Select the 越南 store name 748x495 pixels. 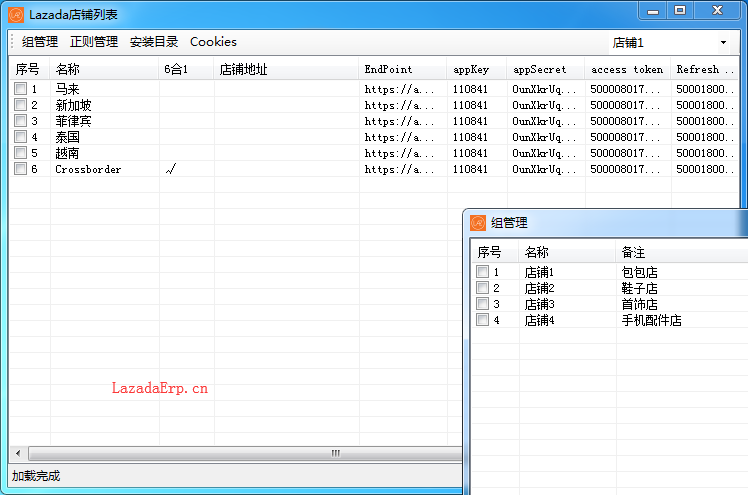coord(67,153)
